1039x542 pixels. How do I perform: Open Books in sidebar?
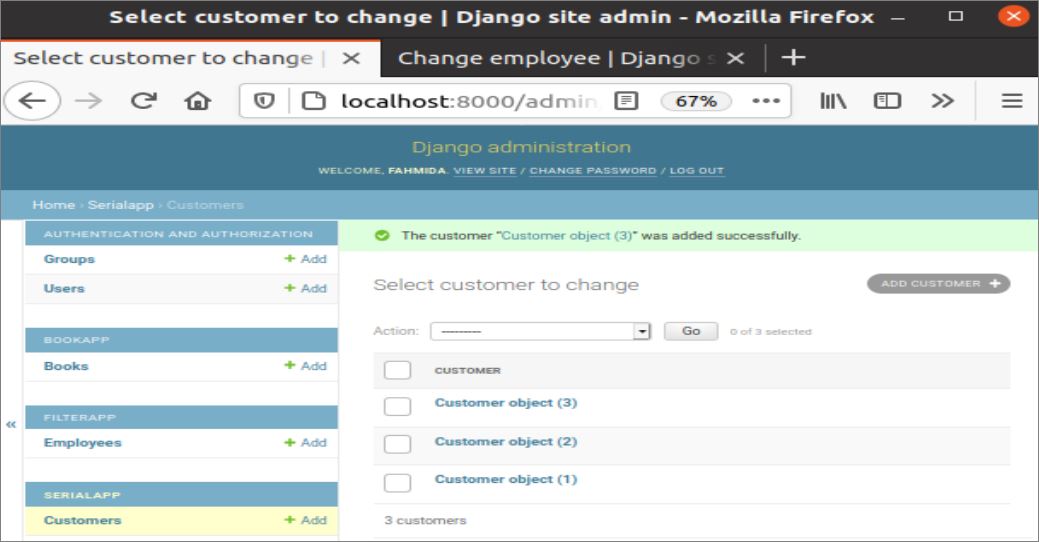[x=66, y=366]
